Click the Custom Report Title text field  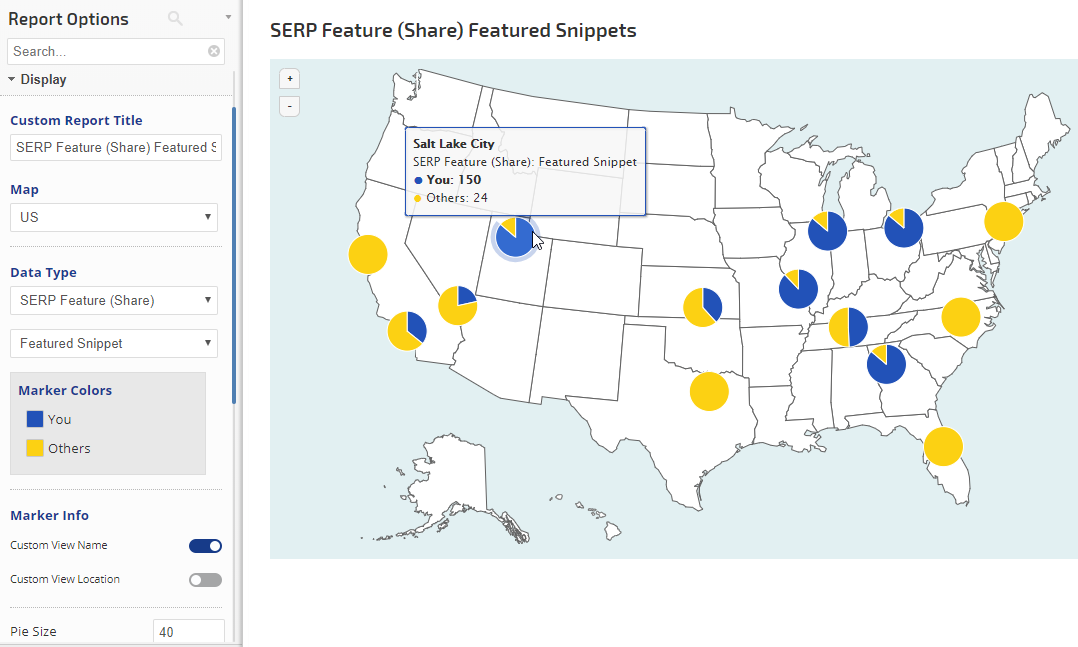click(x=114, y=148)
